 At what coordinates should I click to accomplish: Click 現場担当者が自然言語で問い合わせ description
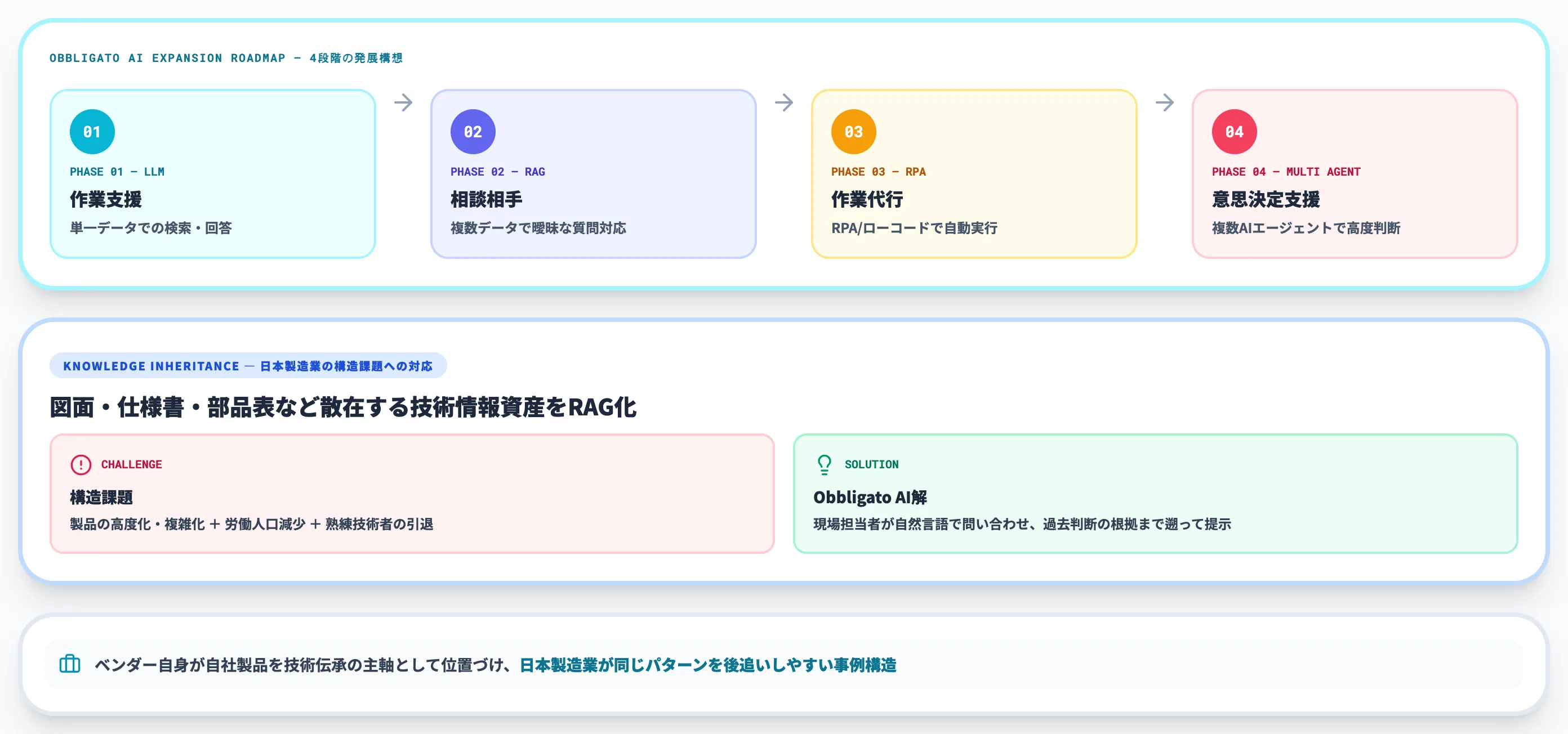click(x=1022, y=524)
